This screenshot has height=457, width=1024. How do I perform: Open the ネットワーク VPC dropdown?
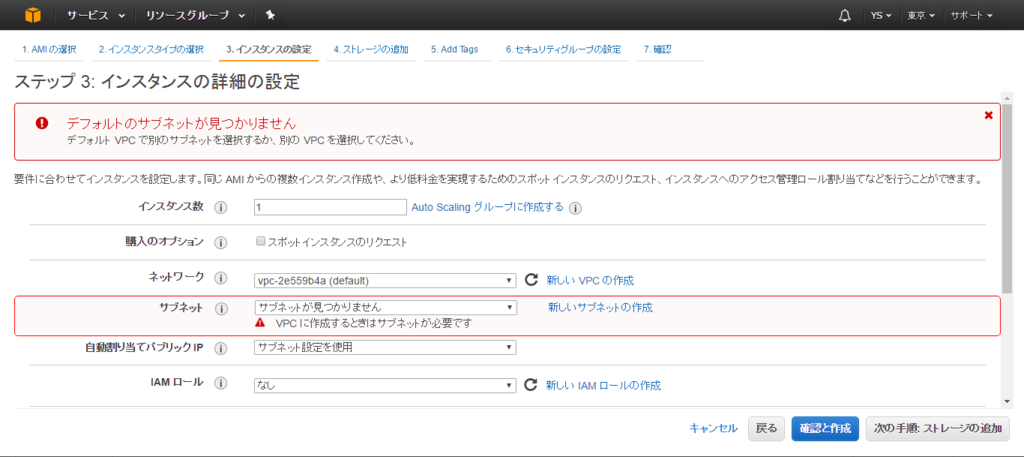pyautogui.click(x=385, y=281)
